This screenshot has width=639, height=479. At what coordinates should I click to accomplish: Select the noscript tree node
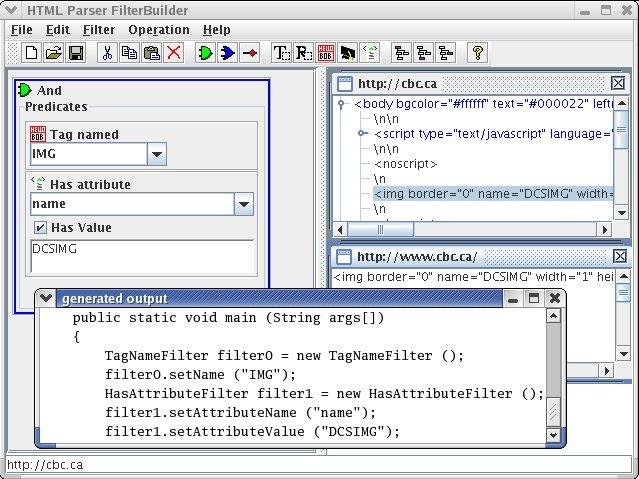point(405,164)
